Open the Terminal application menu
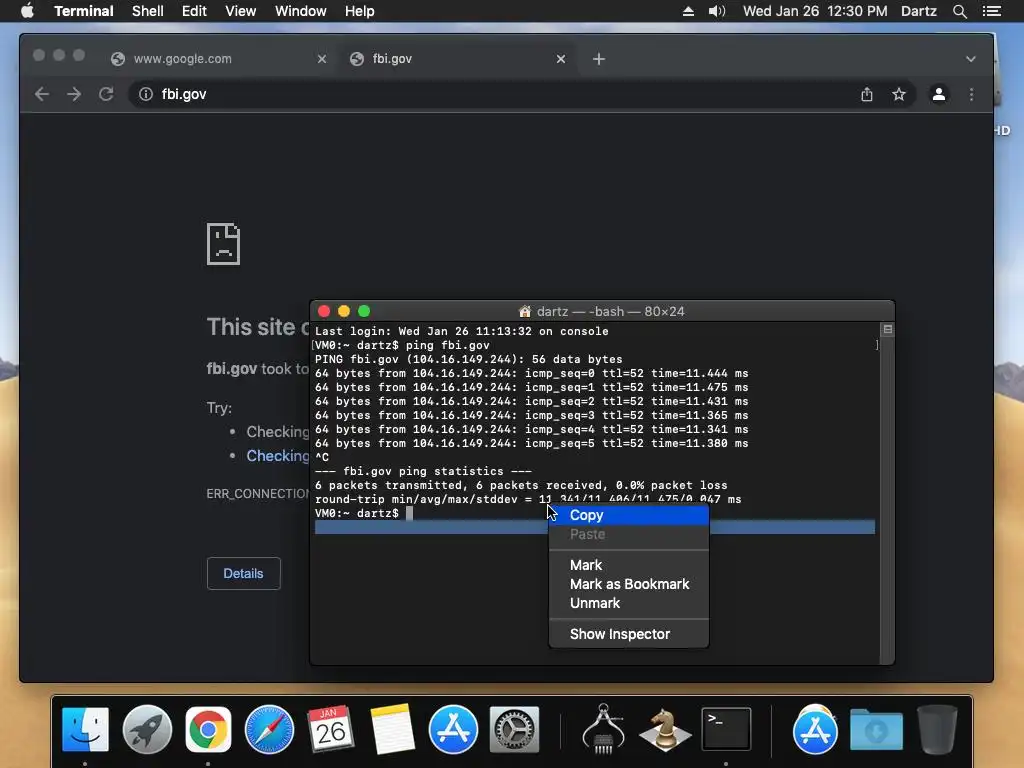This screenshot has width=1024, height=768. 84,11
